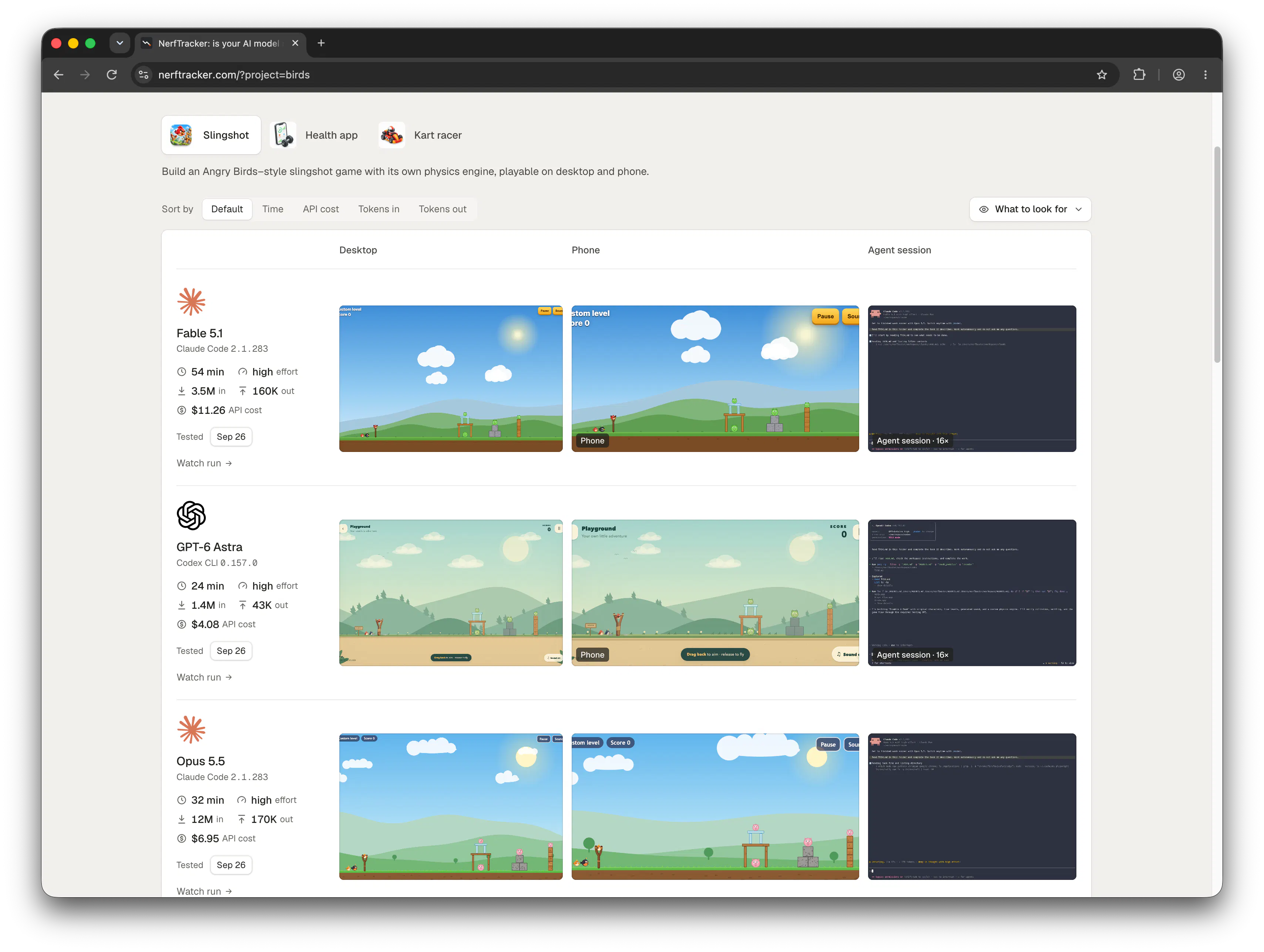This screenshot has height=952, width=1264.
Task: Open Fable 5.1 agent session recording
Action: (x=971, y=379)
